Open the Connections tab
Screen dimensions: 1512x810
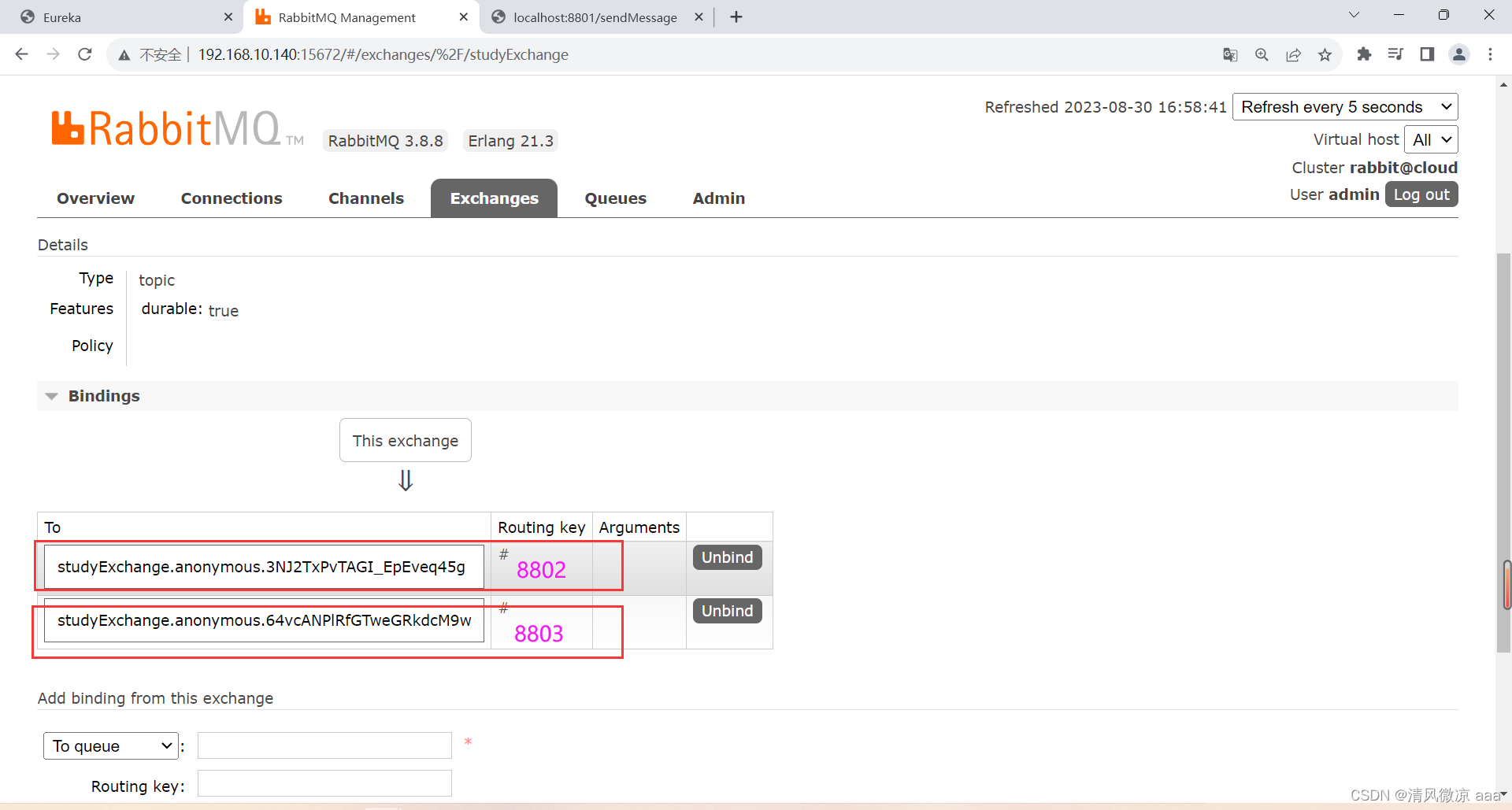[x=232, y=198]
